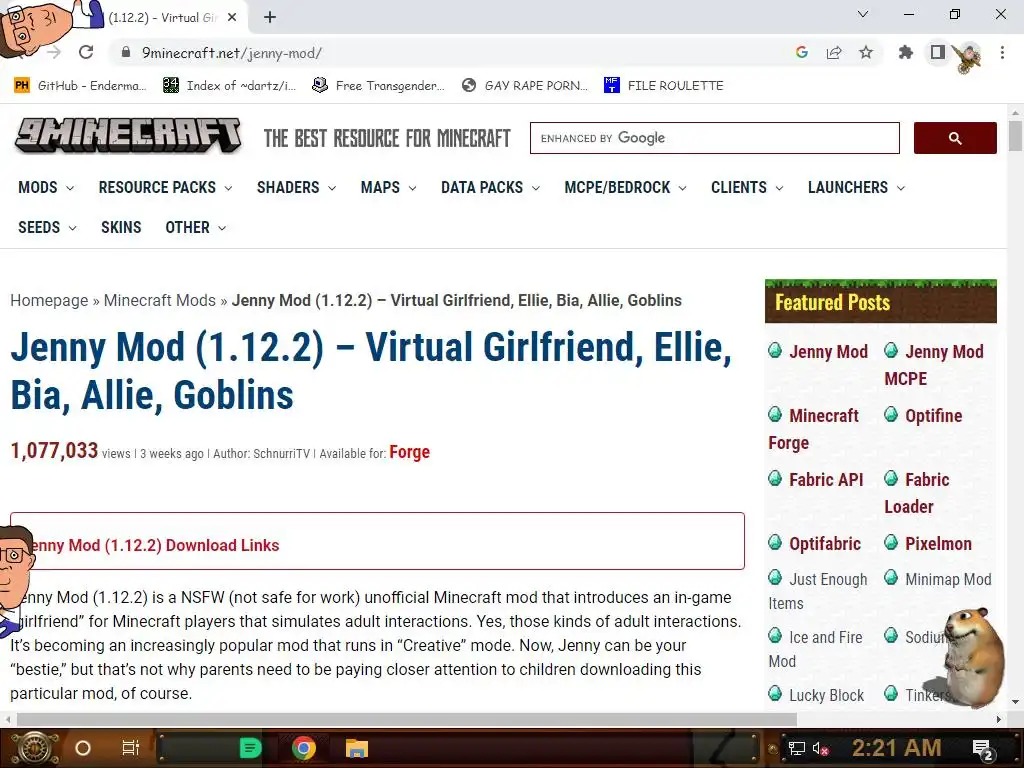Open the Extensions puzzle icon
The image size is (1024, 768).
[906, 52]
